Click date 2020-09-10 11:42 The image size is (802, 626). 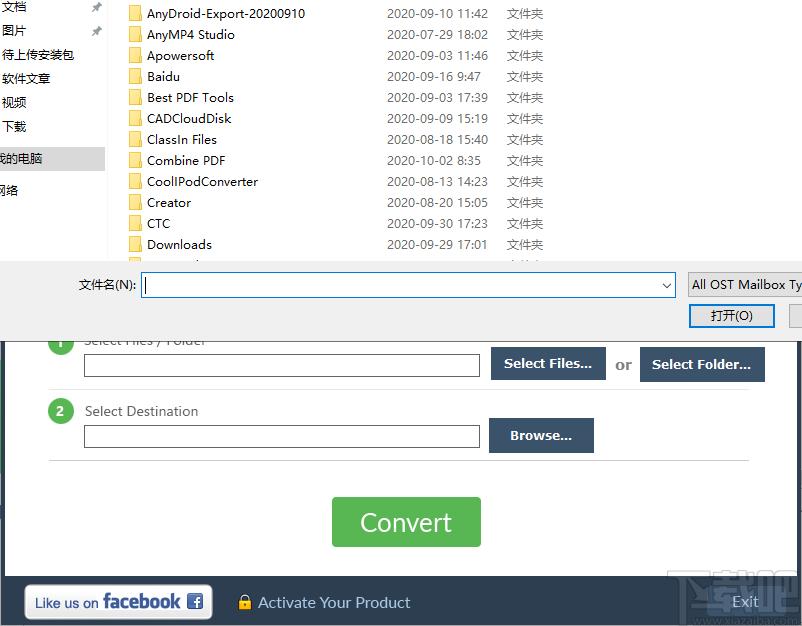click(437, 14)
